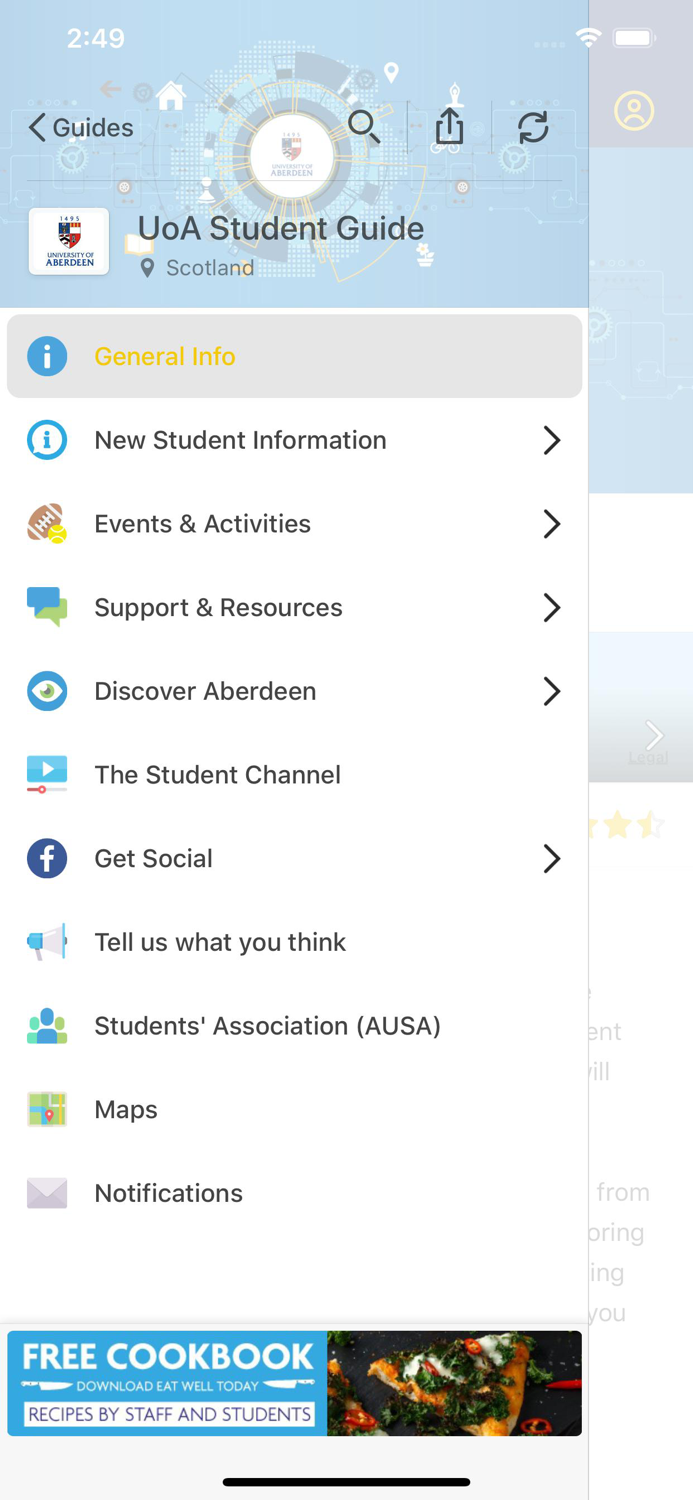Open the Legal panel chevron on the right
Image resolution: width=693 pixels, height=1500 pixels.
tap(655, 736)
